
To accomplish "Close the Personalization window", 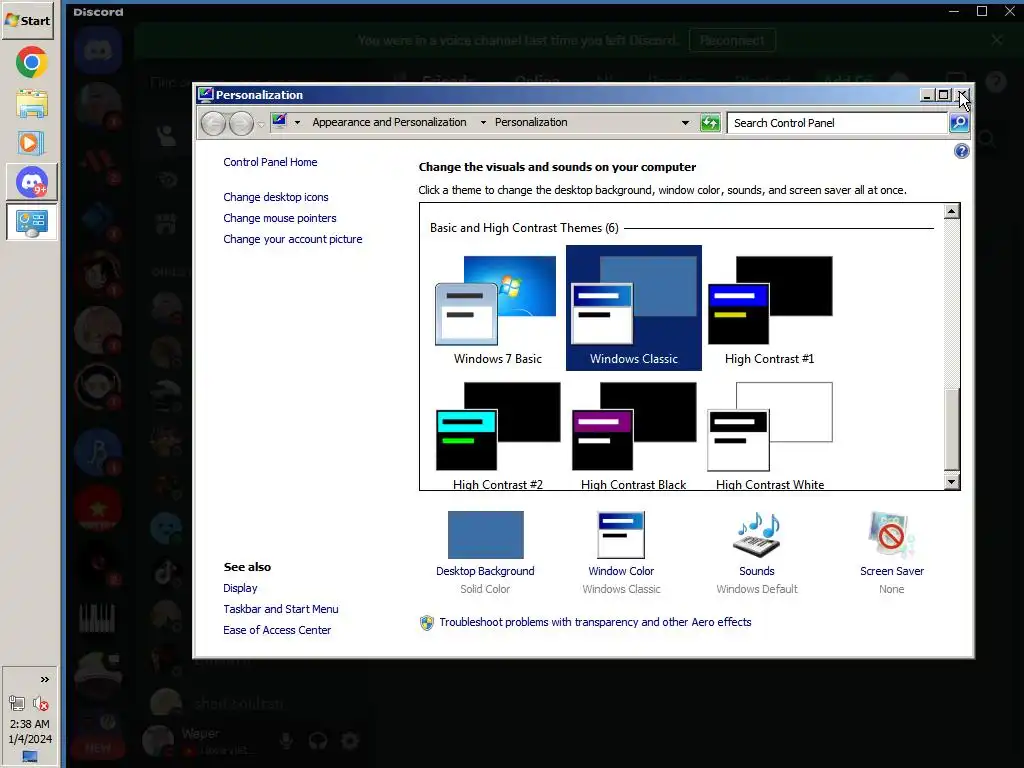I will coord(963,95).
